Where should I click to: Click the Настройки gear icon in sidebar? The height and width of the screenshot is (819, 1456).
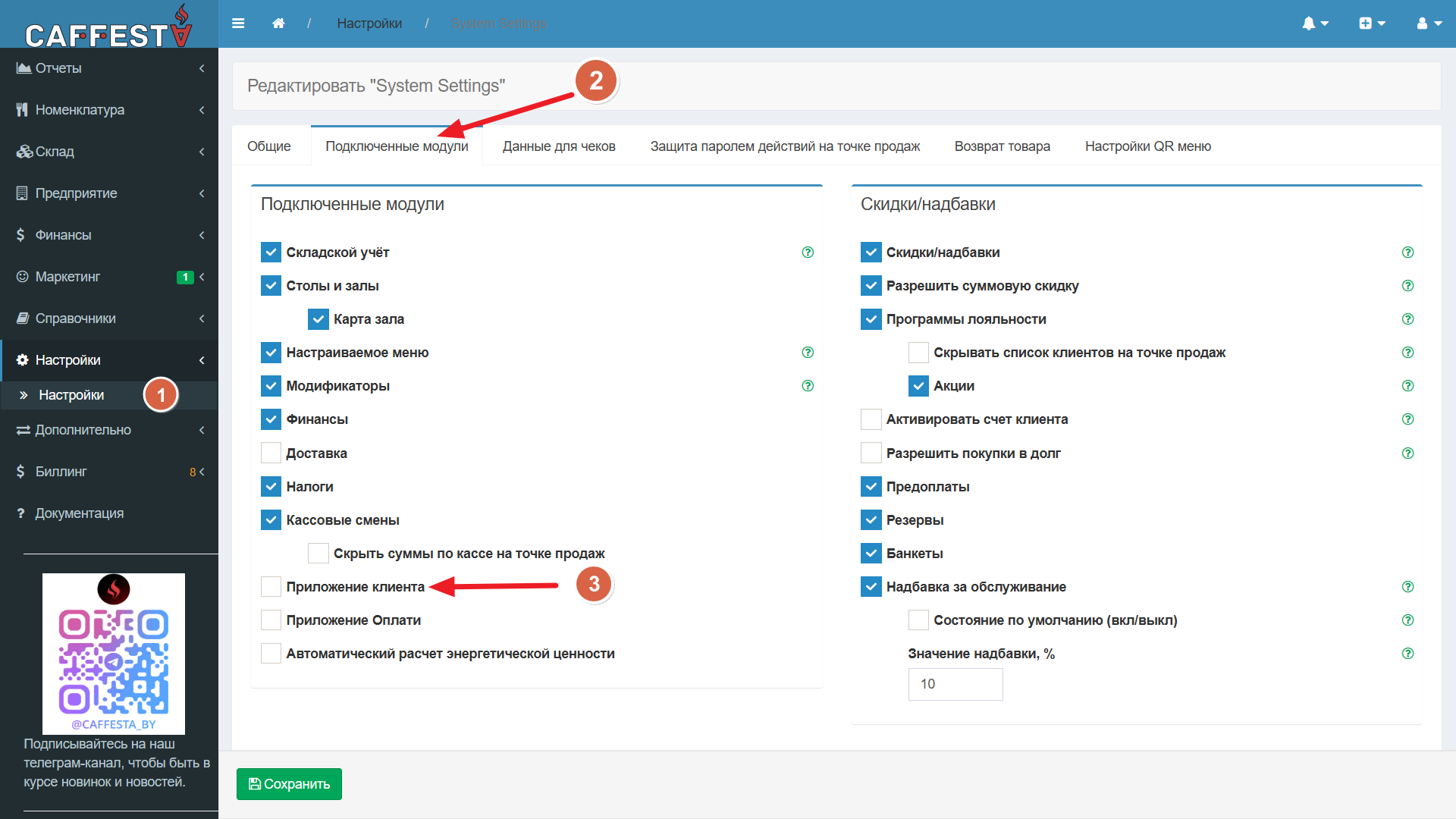pos(22,360)
